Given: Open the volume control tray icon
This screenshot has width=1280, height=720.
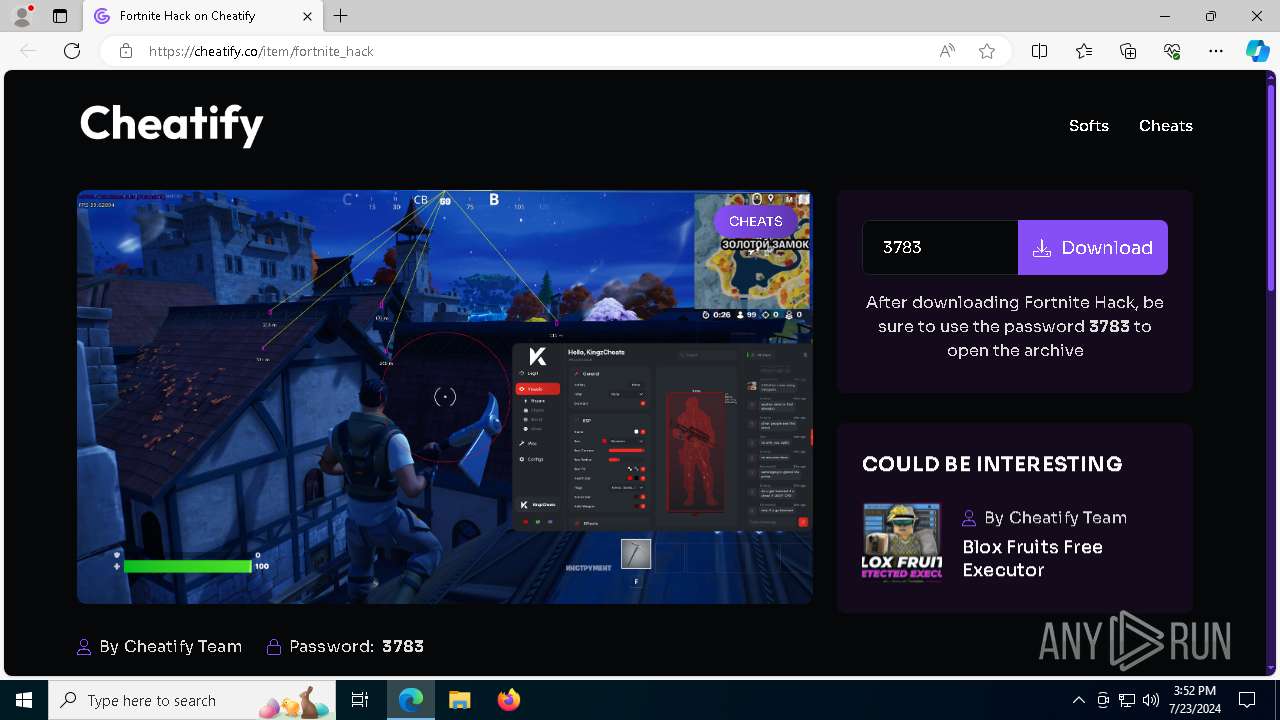Looking at the screenshot, I should [1151, 700].
